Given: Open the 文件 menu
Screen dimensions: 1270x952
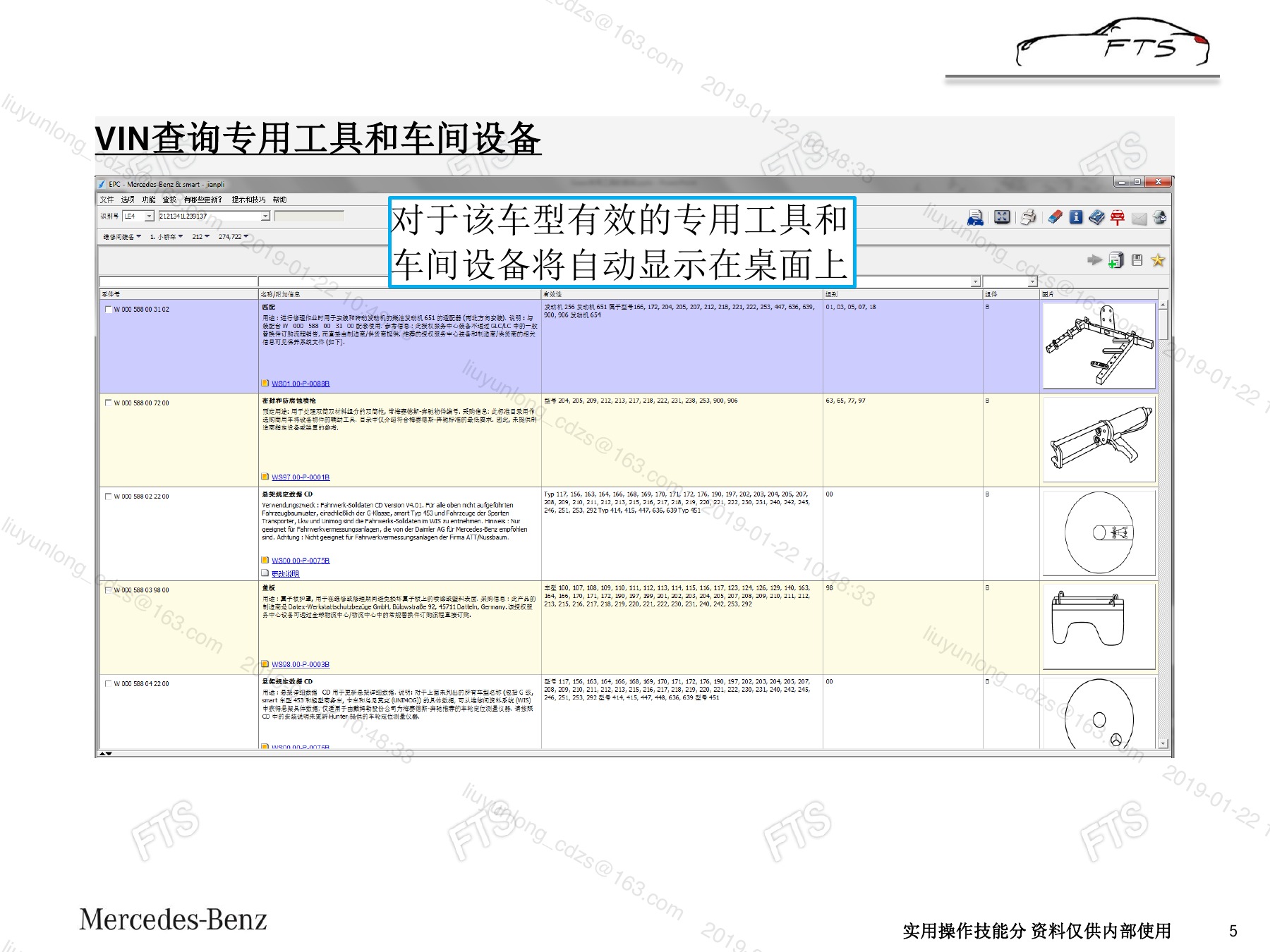Looking at the screenshot, I should point(107,200).
